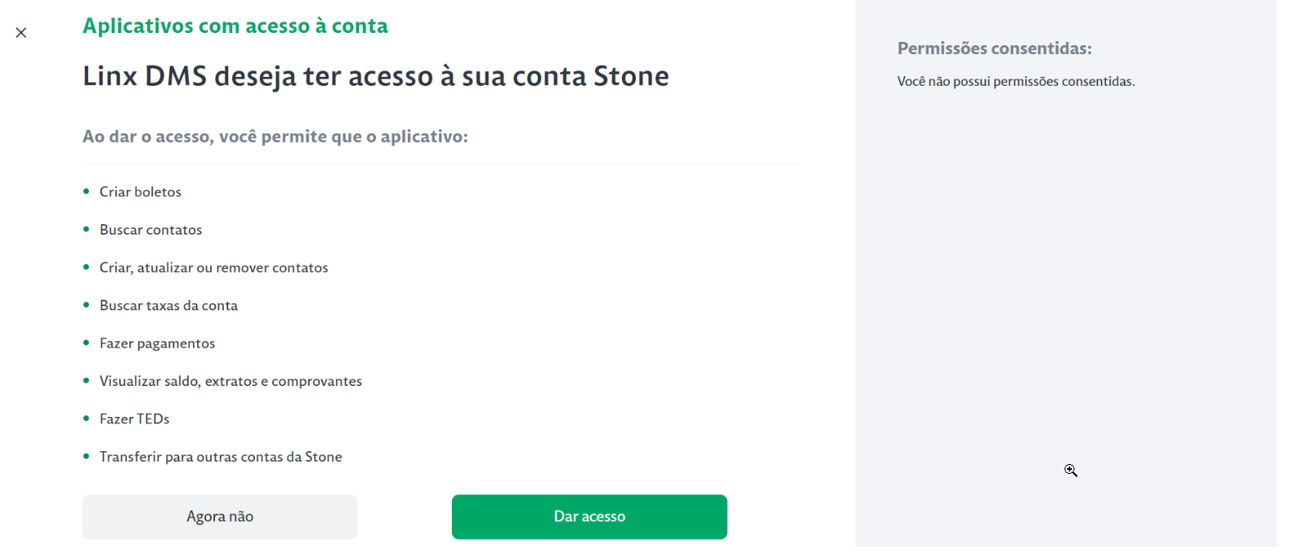Screen dimensions: 1291x557
Task: Click the green bullet beside 'Fazer pagamentos'
Action: point(86,343)
